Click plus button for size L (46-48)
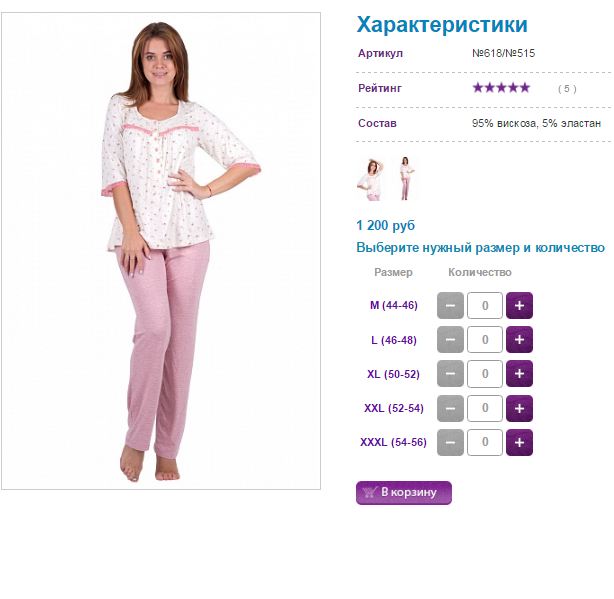 point(519,339)
